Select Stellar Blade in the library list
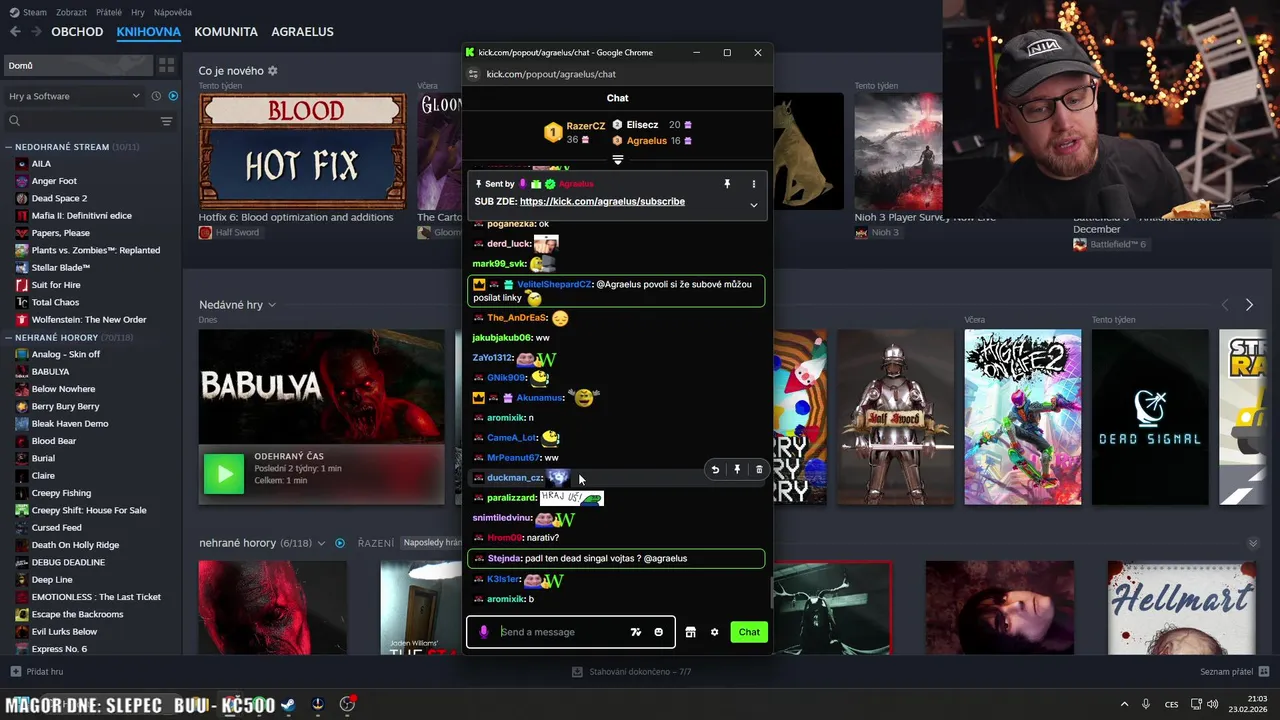Image resolution: width=1280 pixels, height=720 pixels. click(60, 268)
